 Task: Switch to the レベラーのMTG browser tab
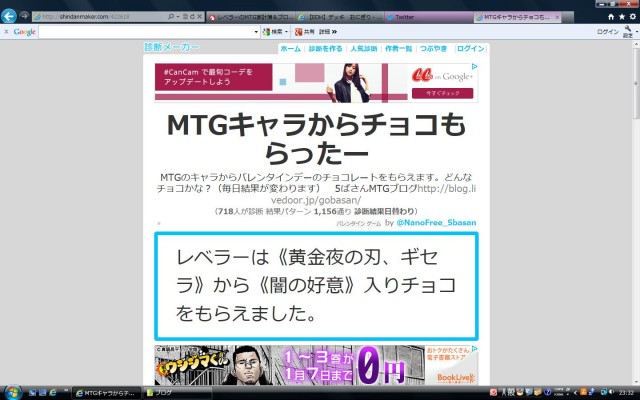[x=251, y=17]
